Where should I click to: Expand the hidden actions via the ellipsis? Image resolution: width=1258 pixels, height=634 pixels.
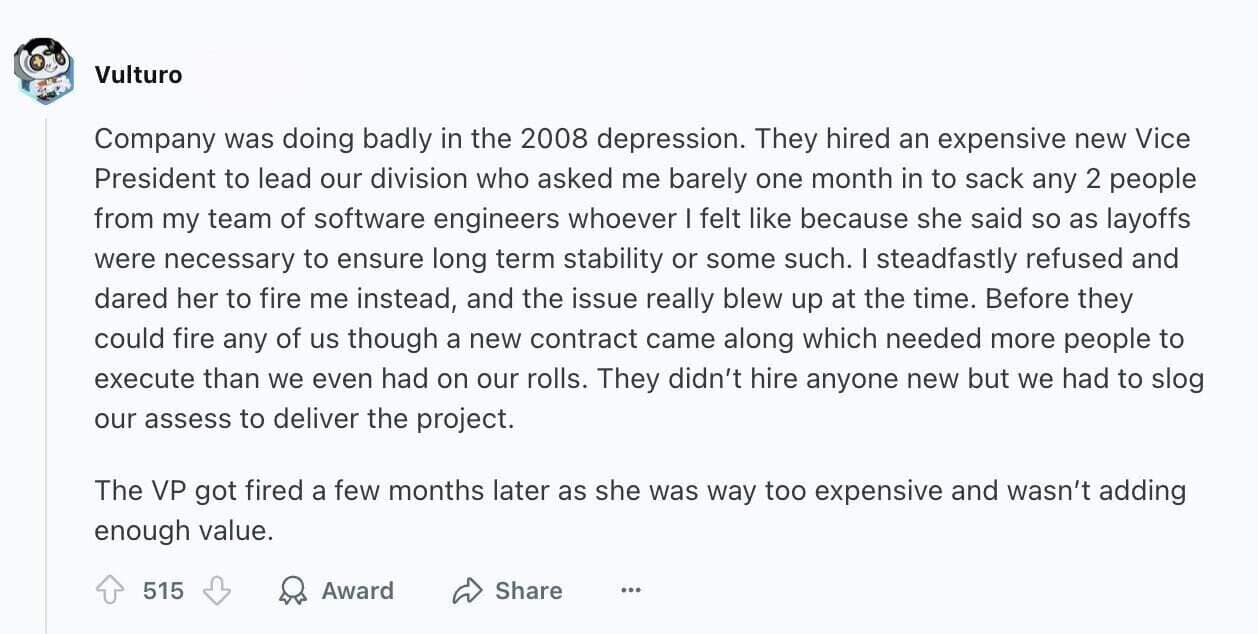[x=631, y=590]
